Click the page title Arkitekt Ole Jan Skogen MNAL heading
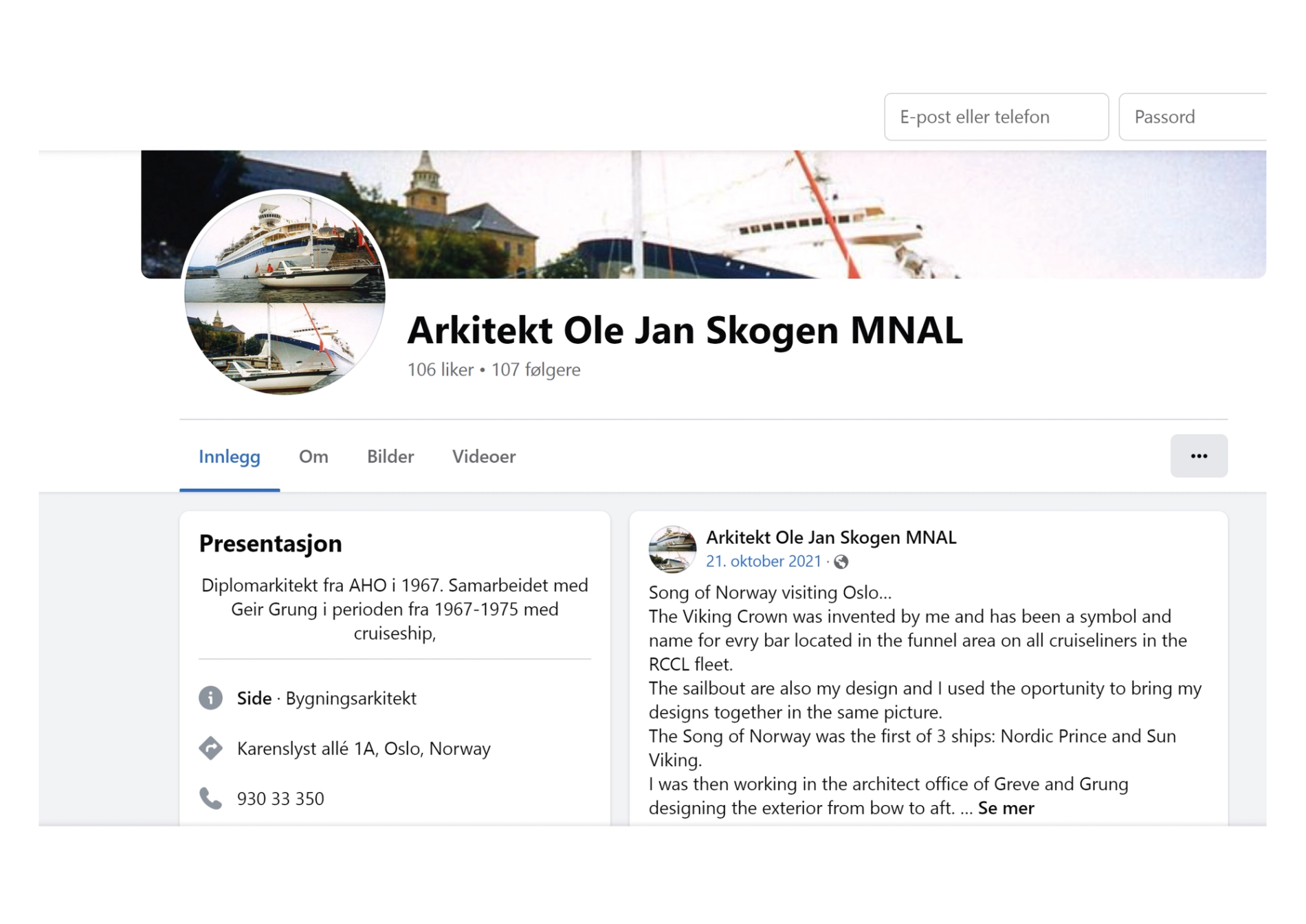 pos(685,330)
